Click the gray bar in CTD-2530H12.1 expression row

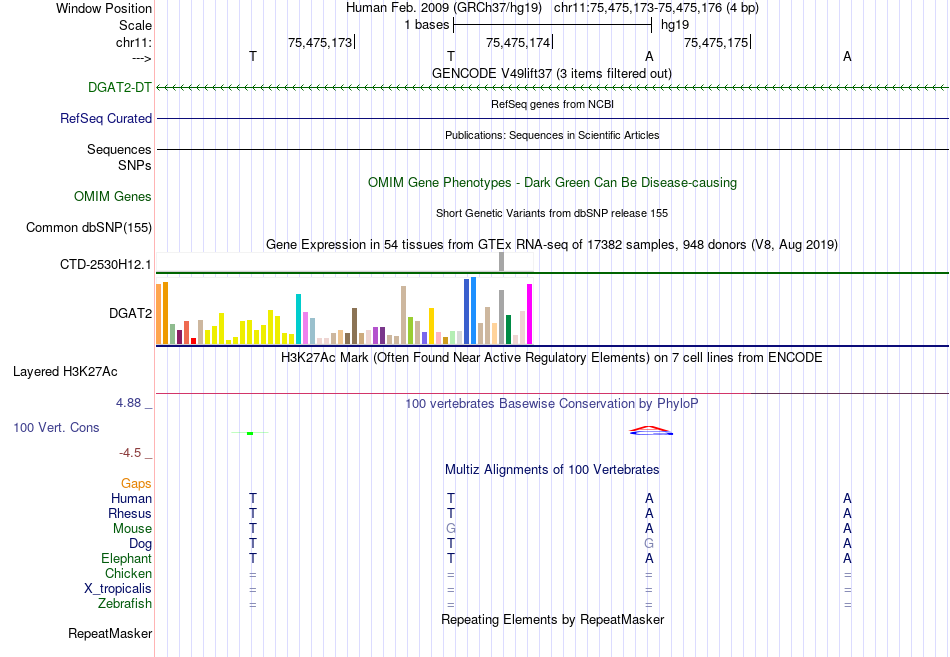pos(501,262)
